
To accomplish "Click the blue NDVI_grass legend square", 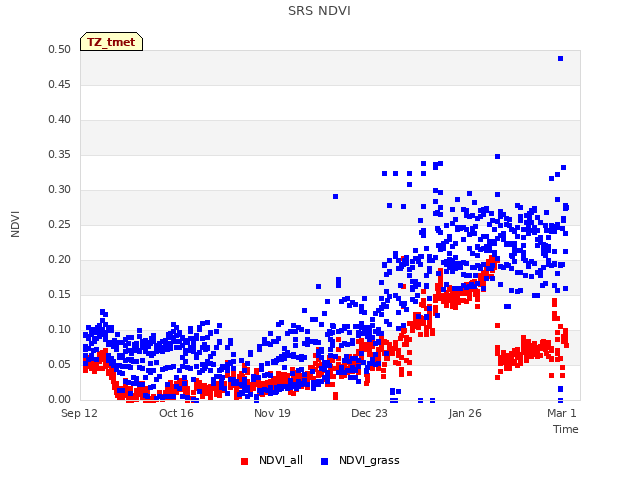I will coord(324,461).
